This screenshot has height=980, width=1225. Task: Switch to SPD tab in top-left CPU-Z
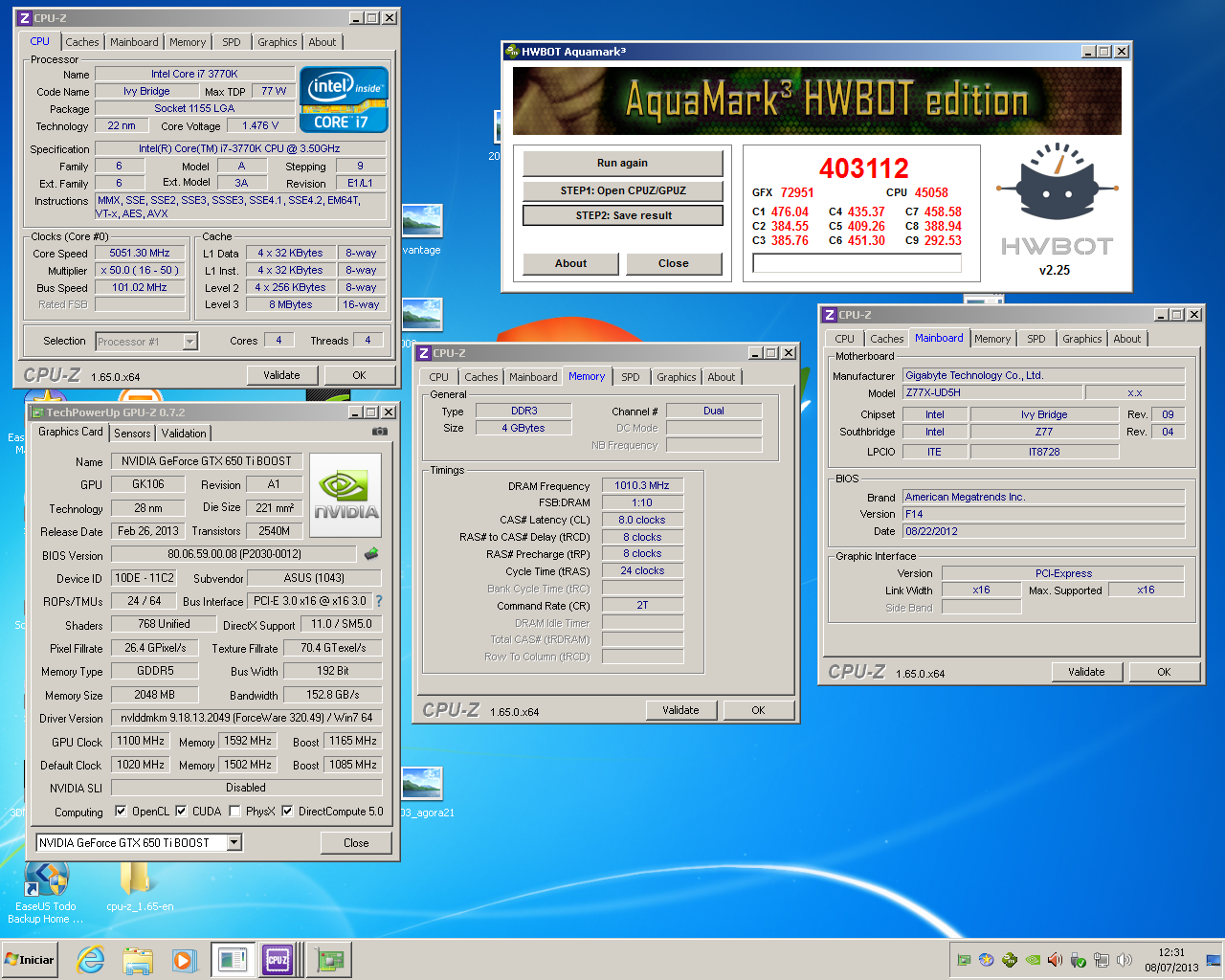[x=232, y=42]
